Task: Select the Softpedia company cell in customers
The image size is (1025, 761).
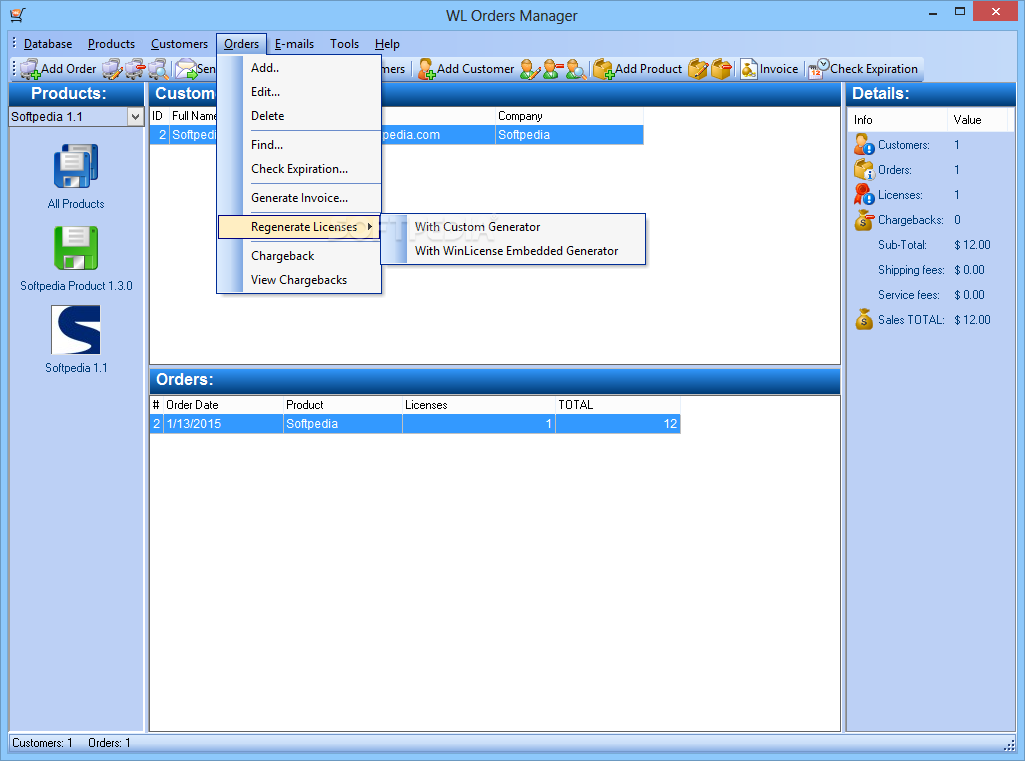Action: [569, 135]
